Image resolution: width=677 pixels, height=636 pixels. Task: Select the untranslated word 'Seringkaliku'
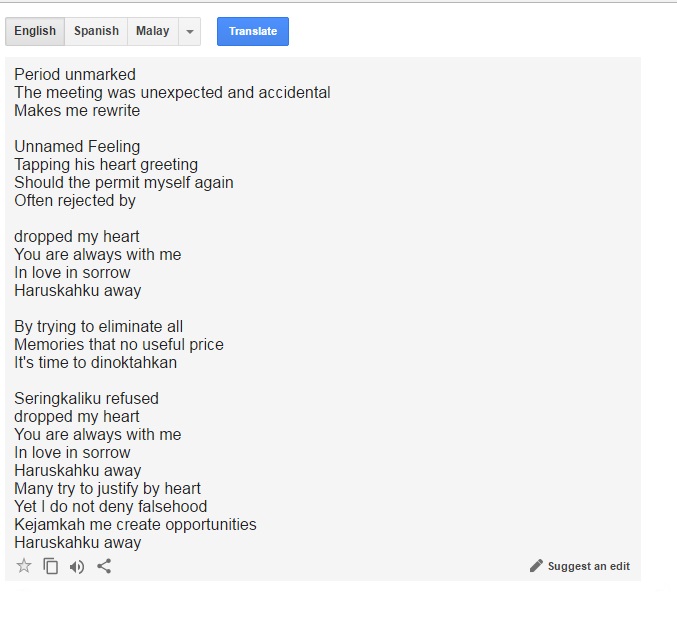tap(58, 398)
